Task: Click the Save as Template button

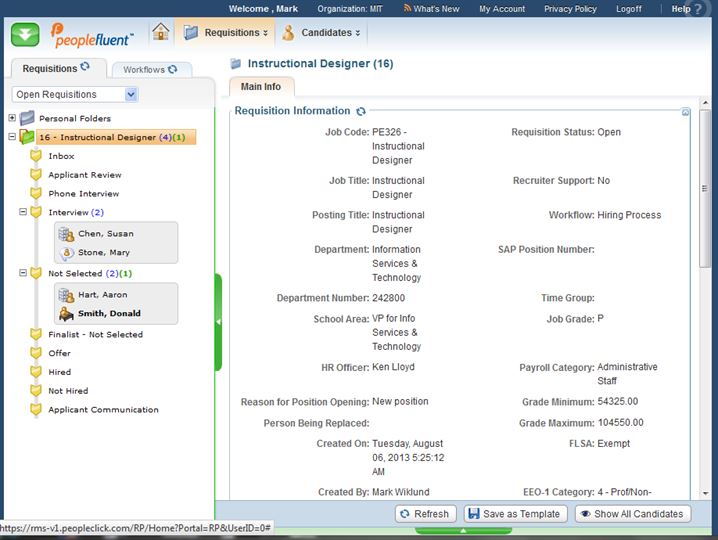Action: pyautogui.click(x=513, y=514)
